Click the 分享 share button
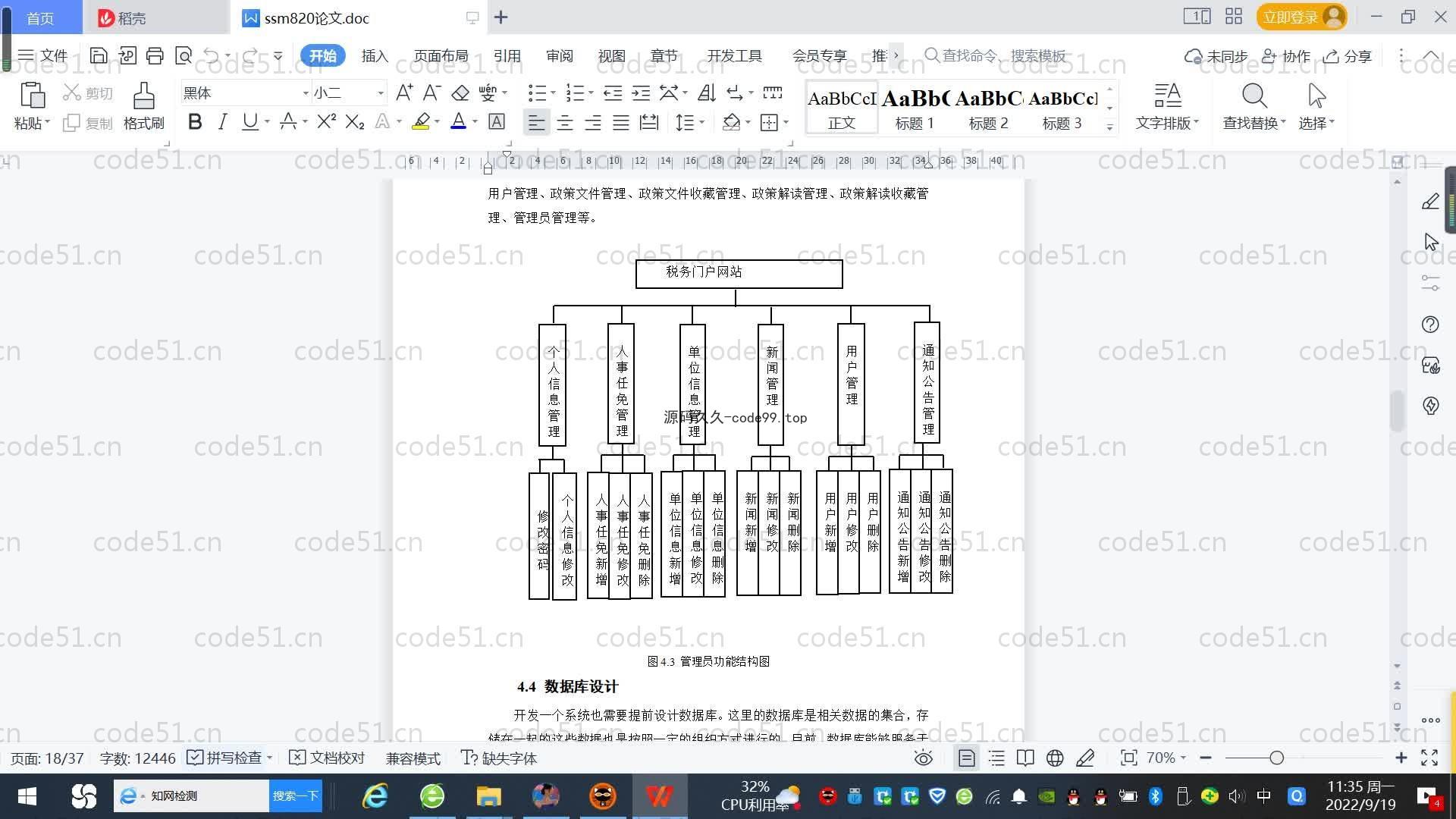 (1348, 56)
